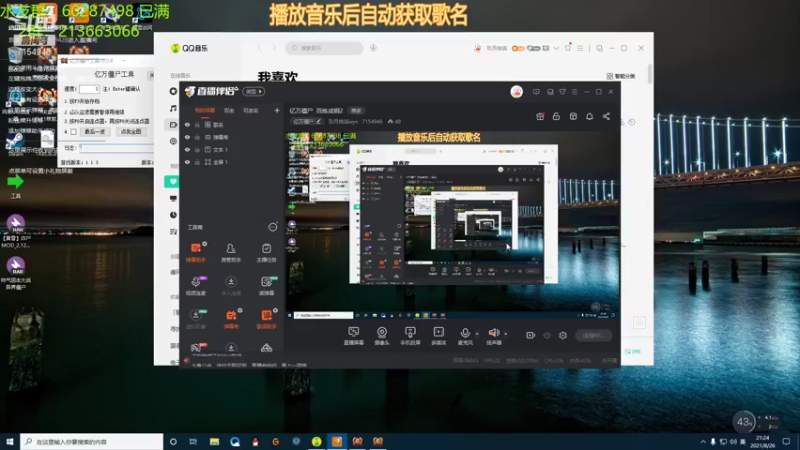Mute the 扬声器 speaker
The width and height of the screenshot is (800, 450).
click(494, 336)
